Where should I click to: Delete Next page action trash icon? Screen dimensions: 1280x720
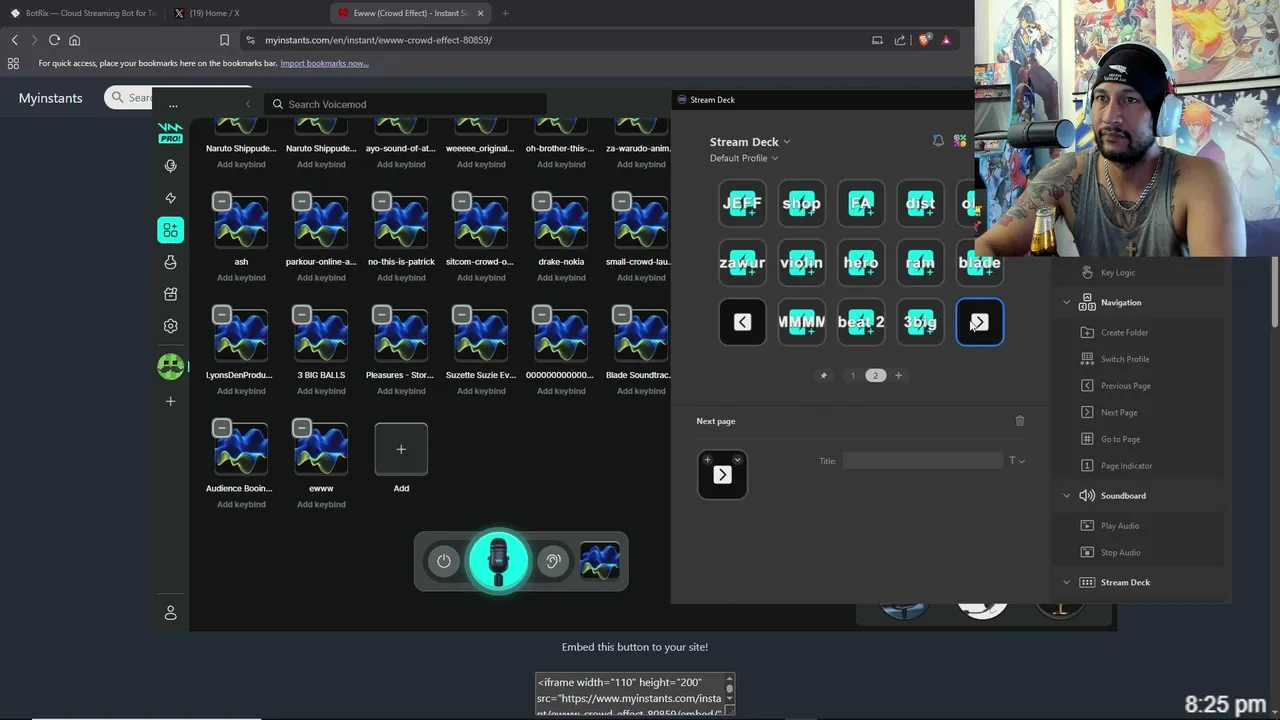click(x=1020, y=421)
